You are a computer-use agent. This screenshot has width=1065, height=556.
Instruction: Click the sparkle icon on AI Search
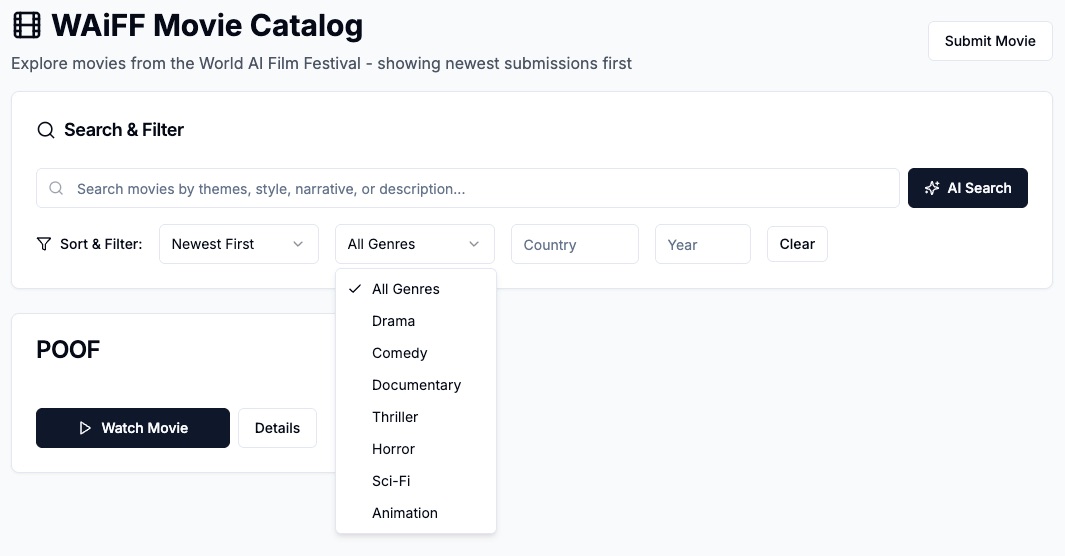tap(932, 188)
